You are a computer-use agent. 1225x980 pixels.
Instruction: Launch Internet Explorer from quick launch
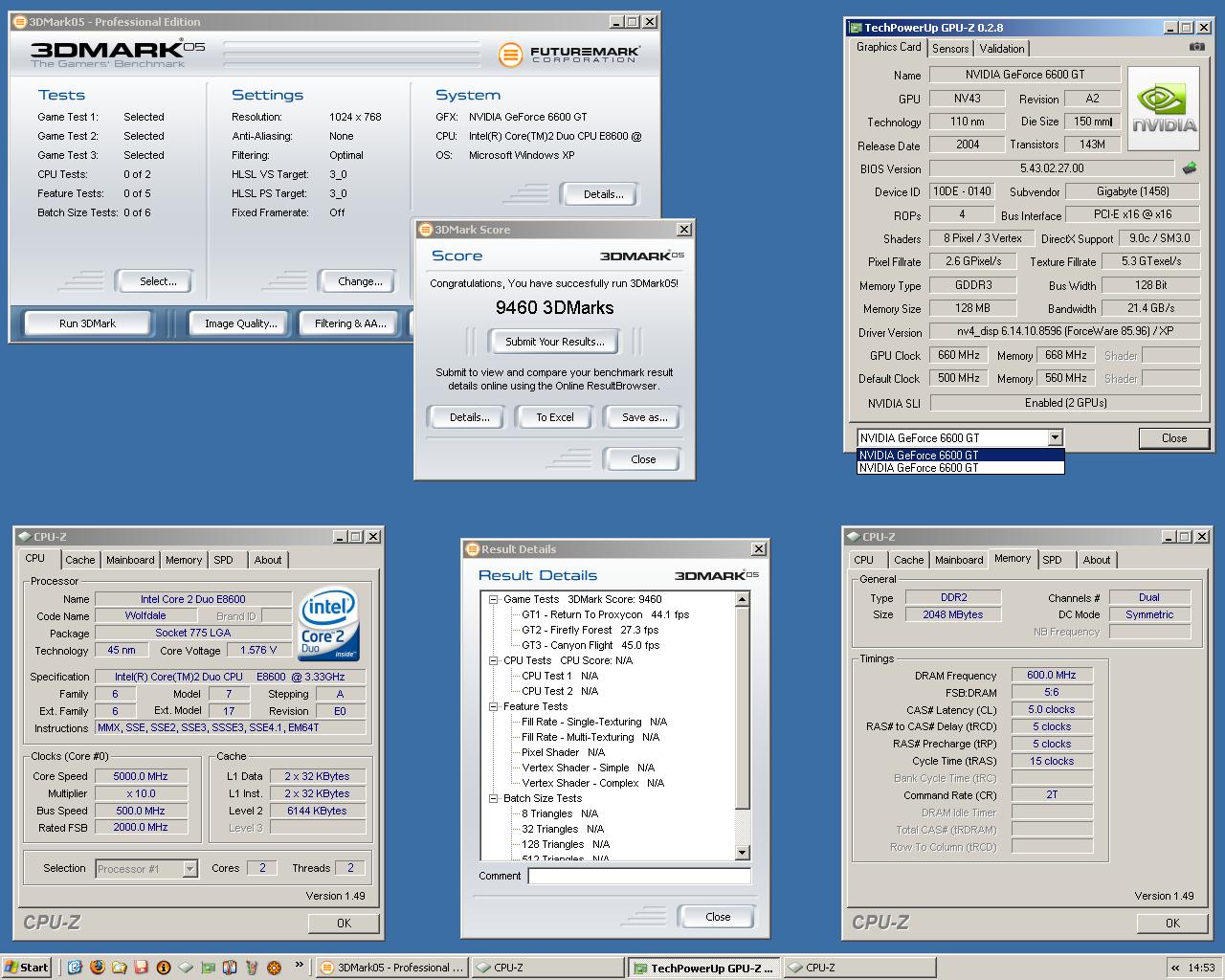point(75,968)
